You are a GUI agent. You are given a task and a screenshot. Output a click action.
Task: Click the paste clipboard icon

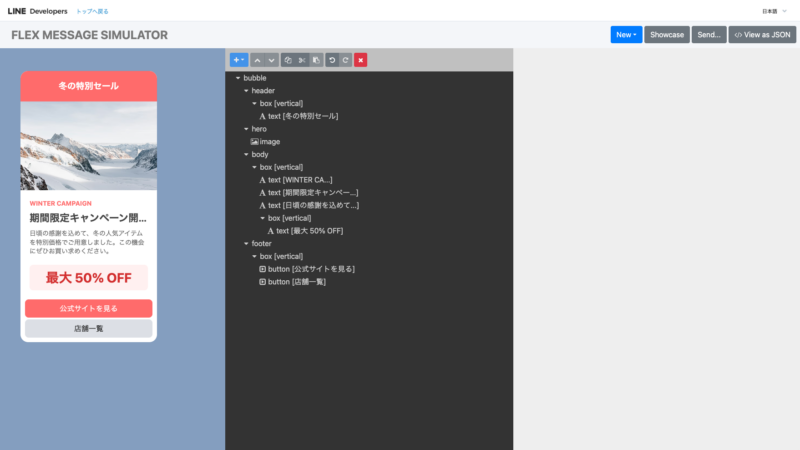[316, 60]
